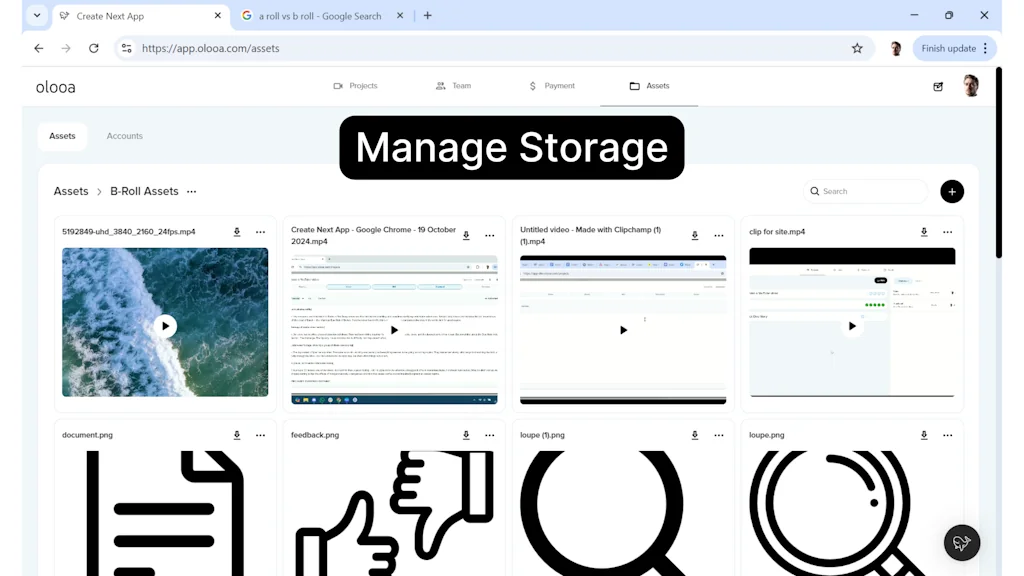Open Payment using the dollar sign icon

click(x=534, y=86)
